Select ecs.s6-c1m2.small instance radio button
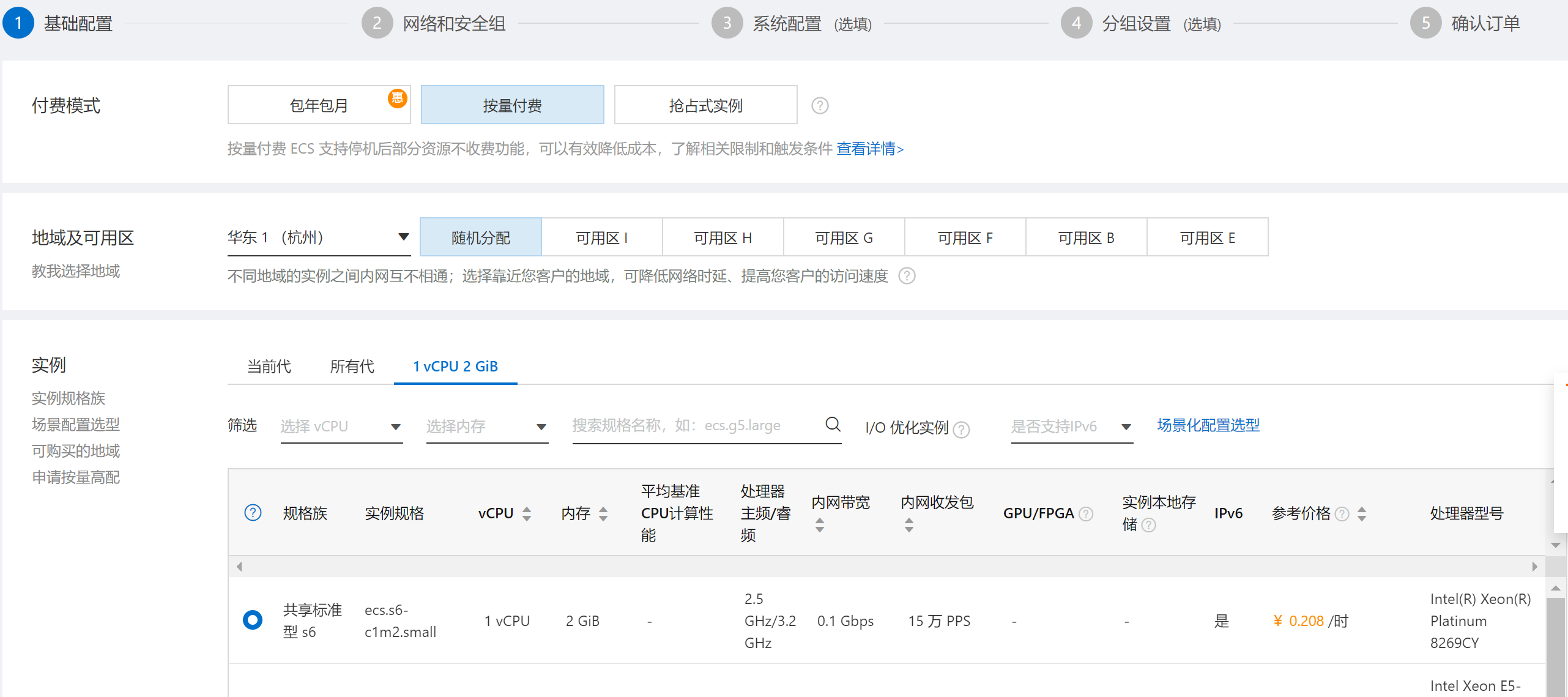Screen dimensions: 1568x697 [x=253, y=620]
